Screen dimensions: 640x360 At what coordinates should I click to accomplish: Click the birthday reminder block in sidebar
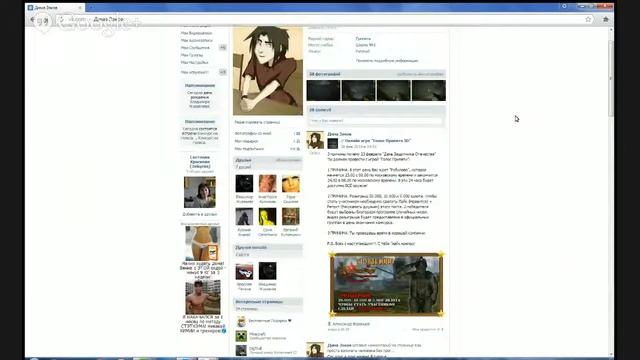click(200, 96)
